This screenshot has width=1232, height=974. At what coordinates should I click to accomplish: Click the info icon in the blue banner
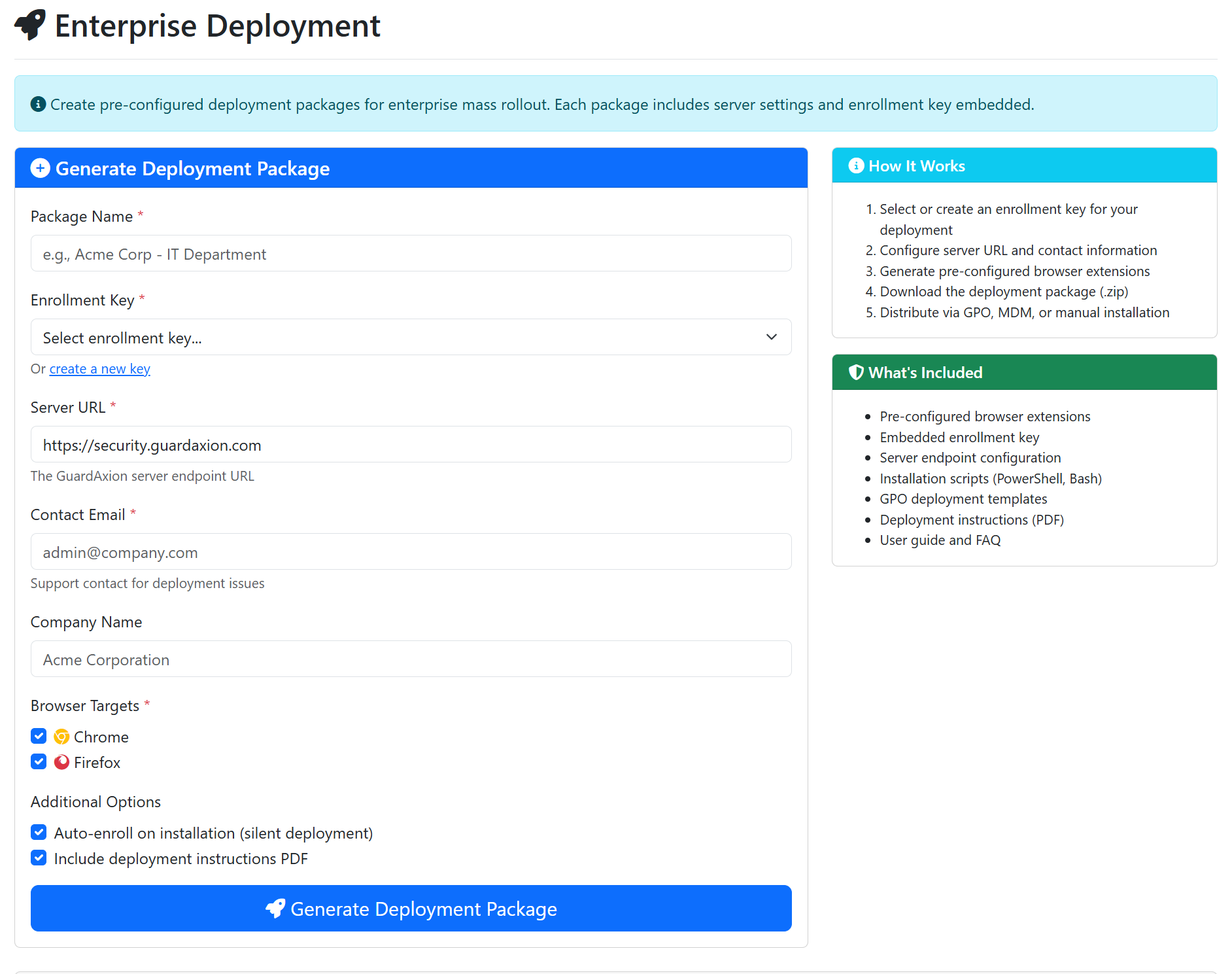click(x=39, y=103)
